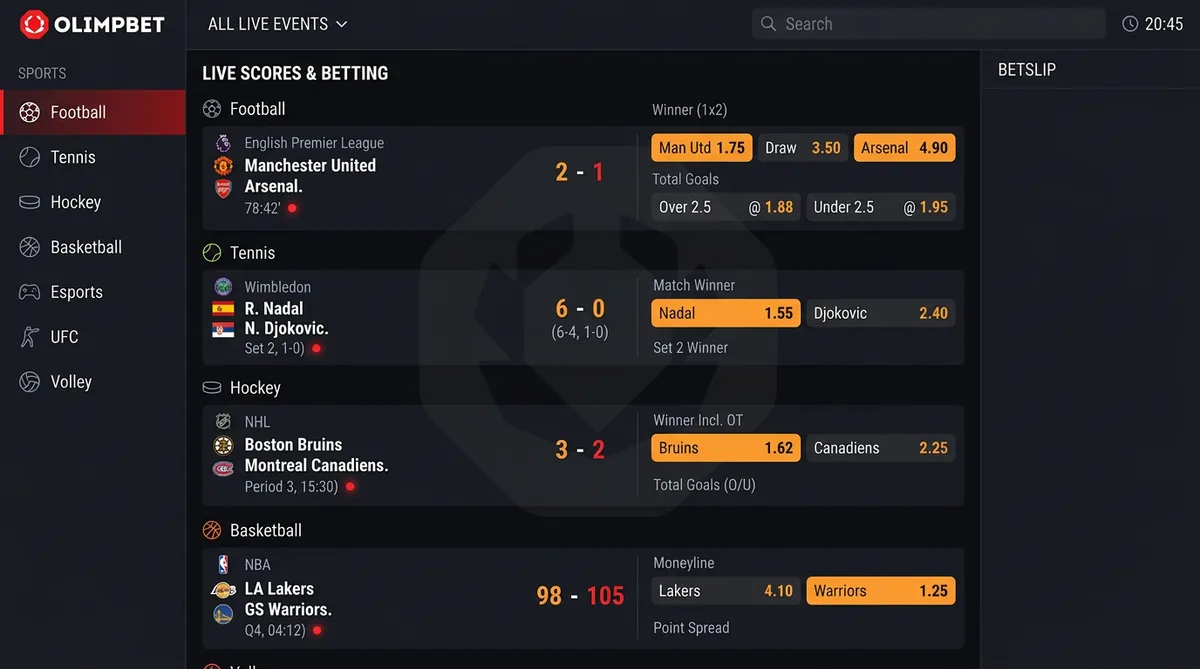This screenshot has height=669, width=1200.
Task: Select Over 2.5 goals at 1.88
Action: coord(725,207)
